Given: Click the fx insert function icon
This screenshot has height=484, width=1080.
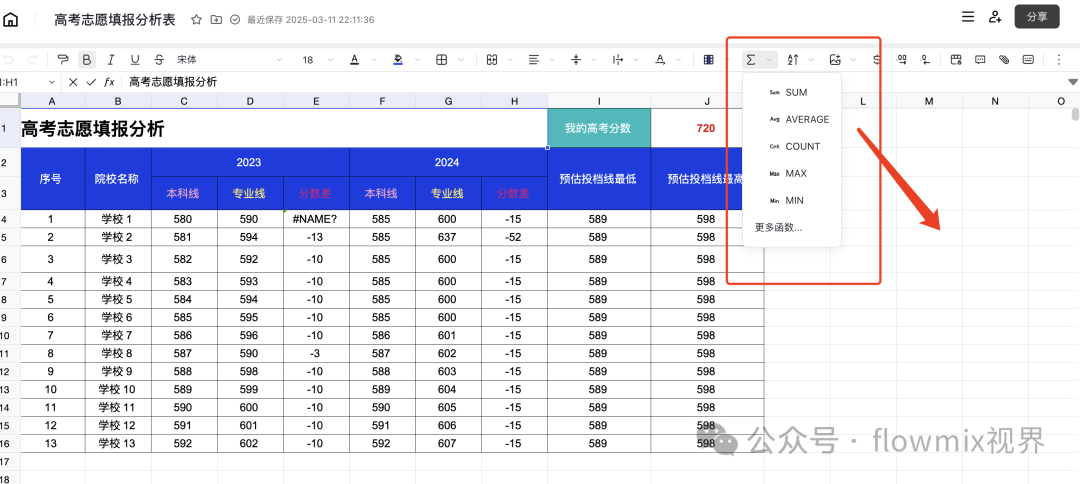Looking at the screenshot, I should [109, 82].
